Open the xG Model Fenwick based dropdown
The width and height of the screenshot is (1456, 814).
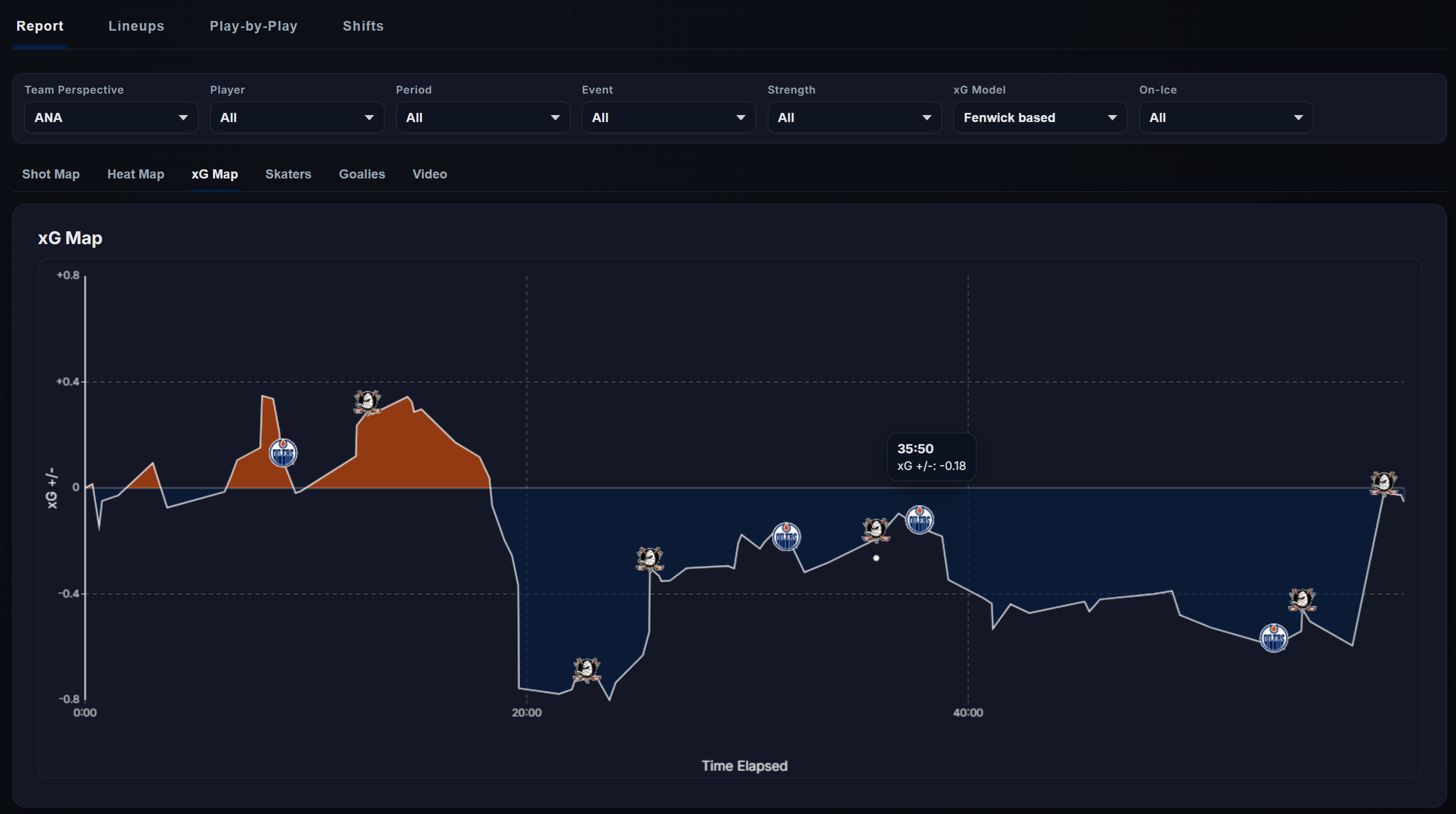tap(1039, 118)
